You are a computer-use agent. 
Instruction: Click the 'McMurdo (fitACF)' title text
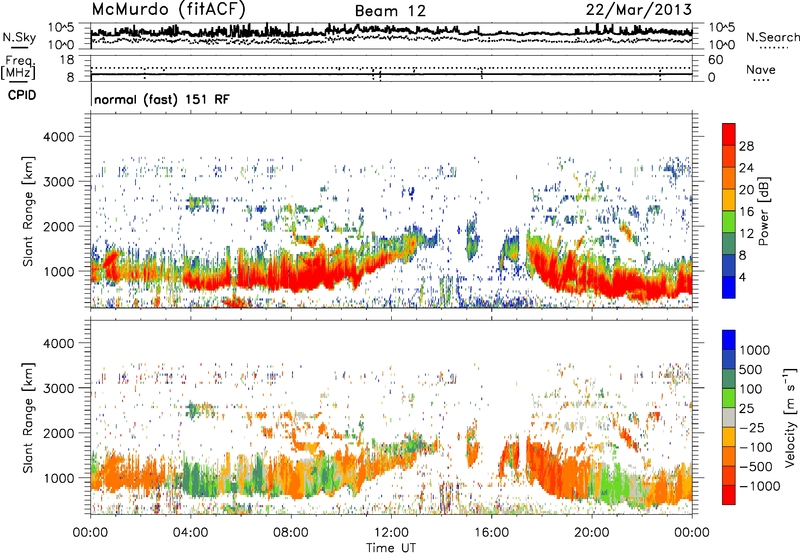coord(168,10)
